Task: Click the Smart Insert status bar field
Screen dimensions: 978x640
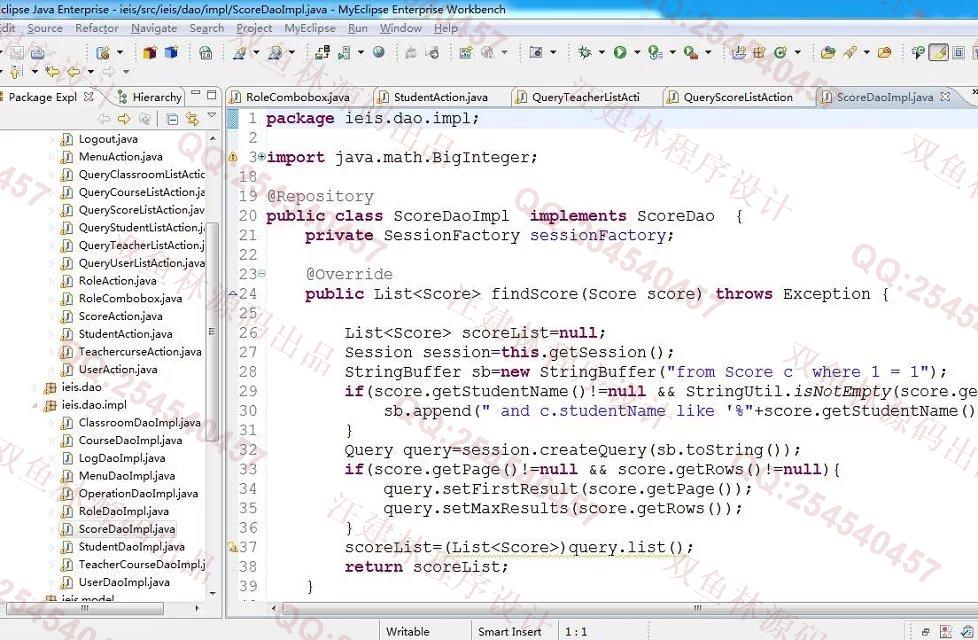Action: coord(510,631)
